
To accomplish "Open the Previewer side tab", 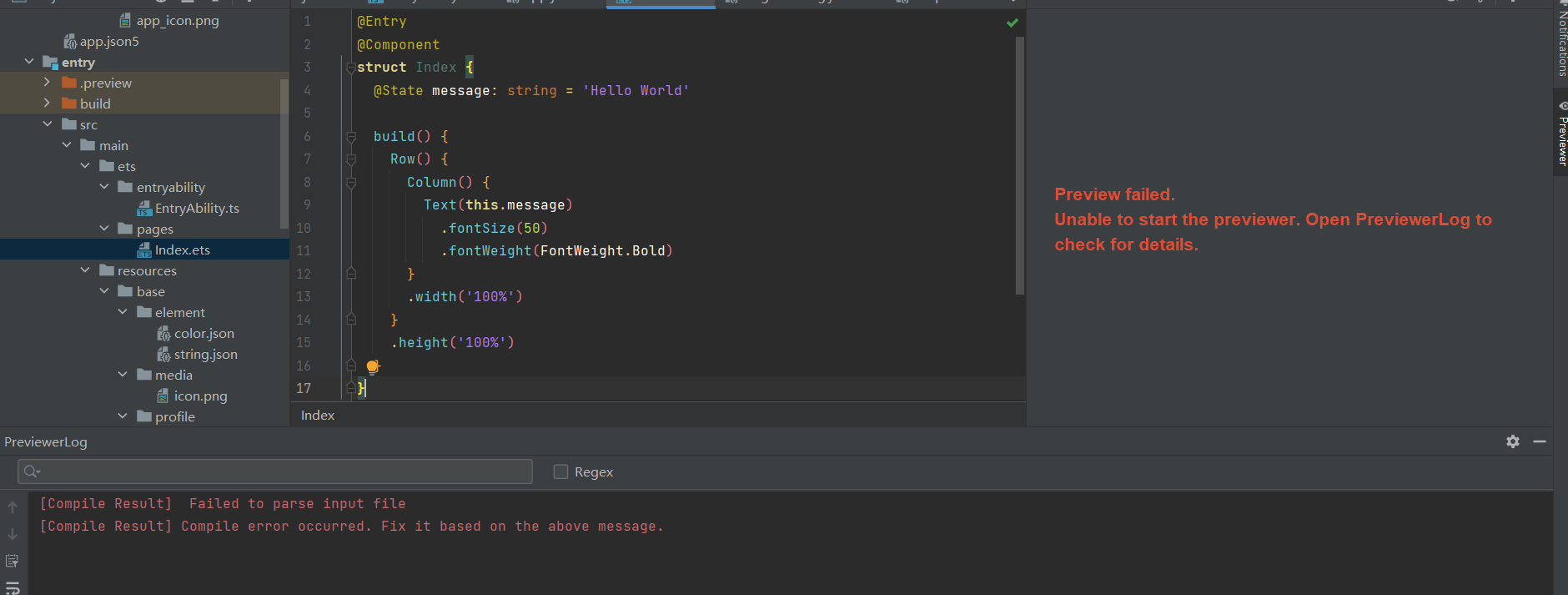I will coord(1561,134).
